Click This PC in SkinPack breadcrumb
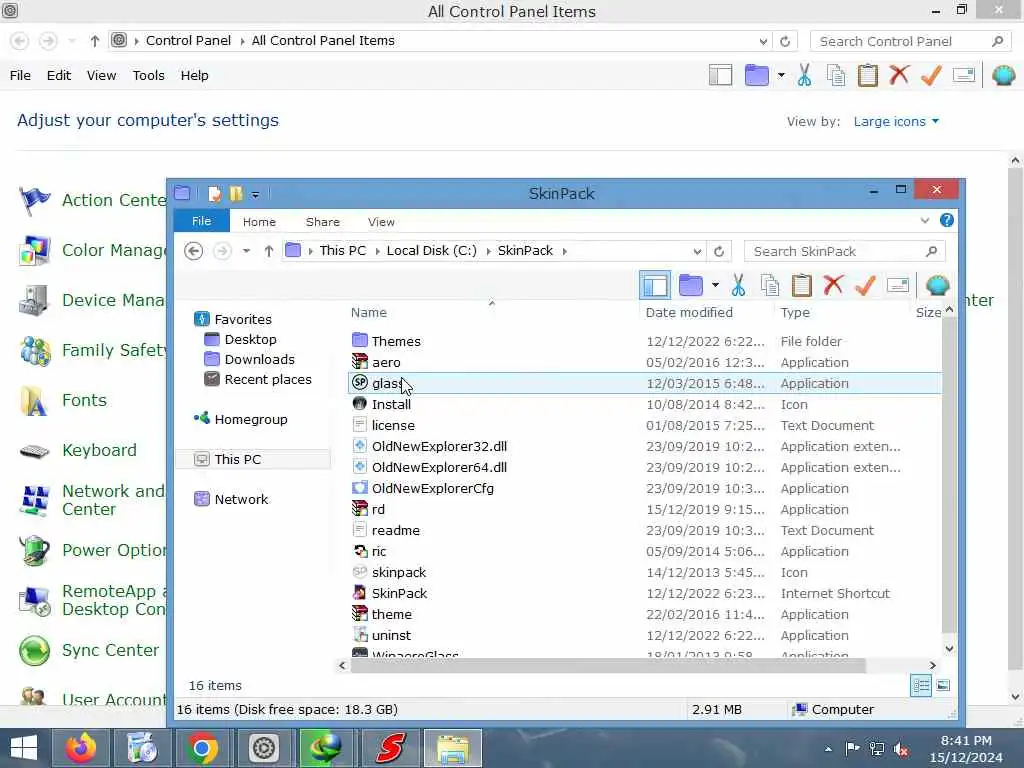1024x768 pixels. tap(342, 251)
